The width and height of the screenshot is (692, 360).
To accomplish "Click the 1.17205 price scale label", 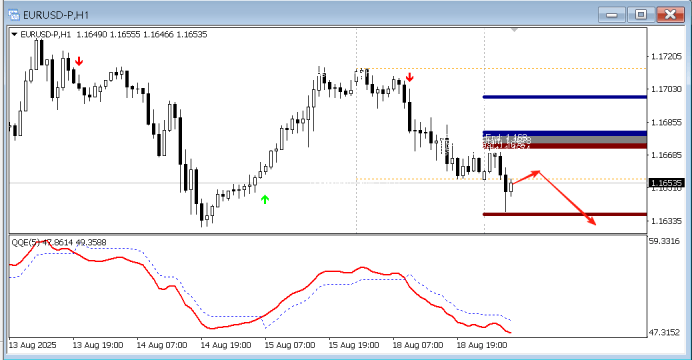I will (x=666, y=56).
